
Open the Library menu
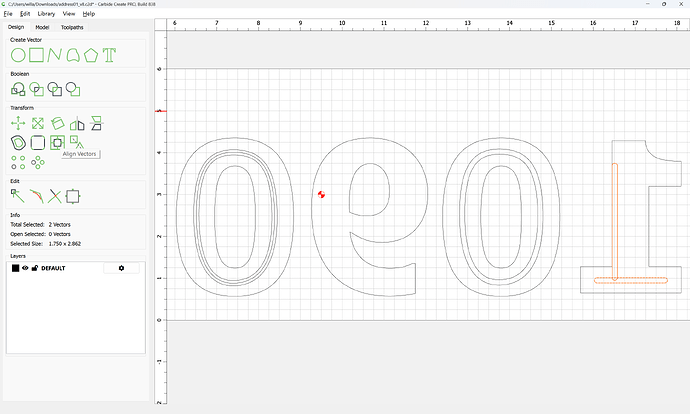(x=46, y=14)
